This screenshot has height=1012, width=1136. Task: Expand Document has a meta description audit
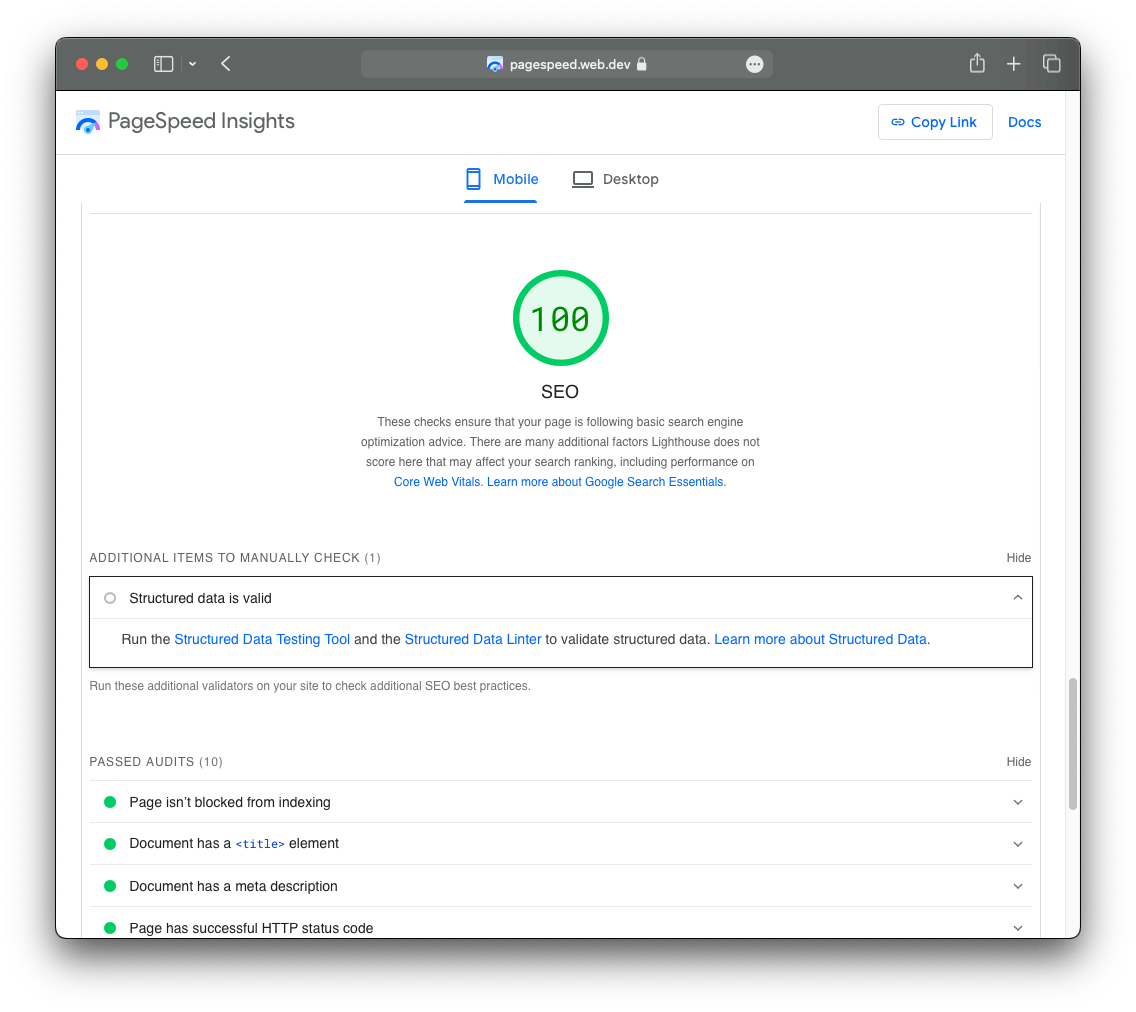[1017, 886]
